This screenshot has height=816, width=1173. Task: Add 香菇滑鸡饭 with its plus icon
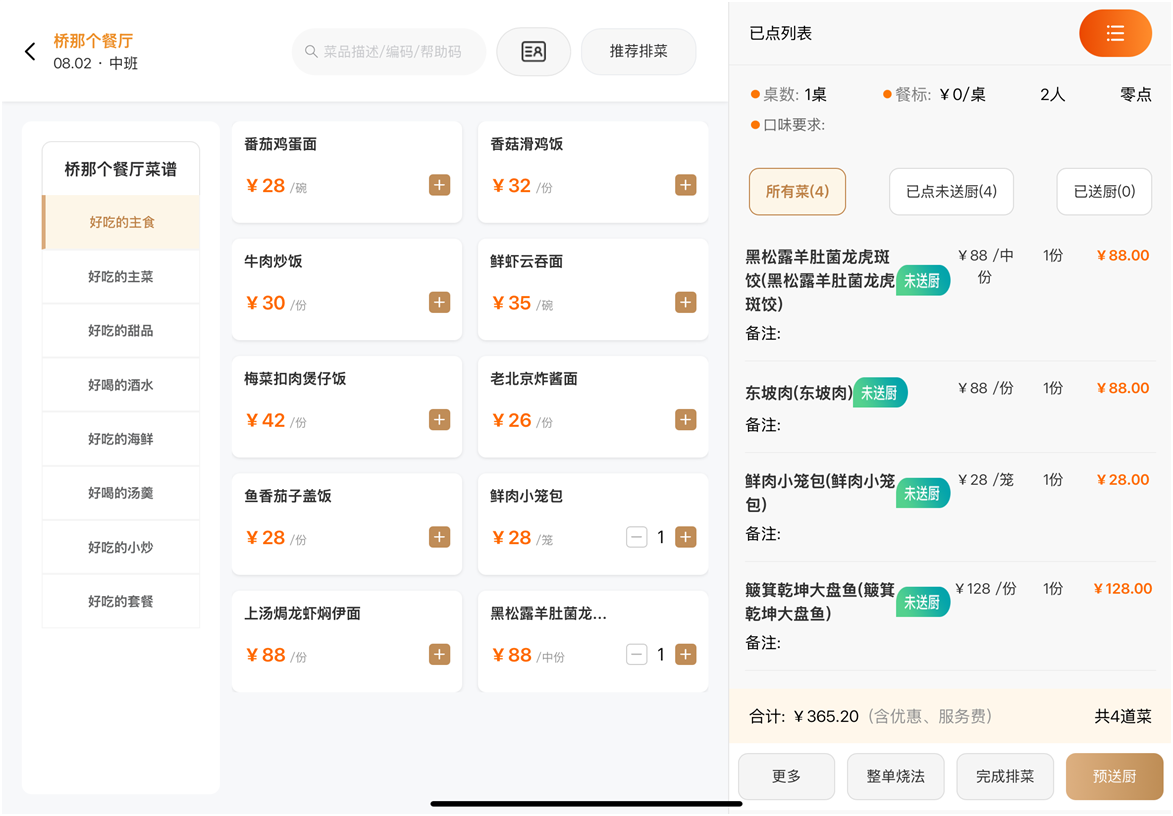click(x=685, y=185)
